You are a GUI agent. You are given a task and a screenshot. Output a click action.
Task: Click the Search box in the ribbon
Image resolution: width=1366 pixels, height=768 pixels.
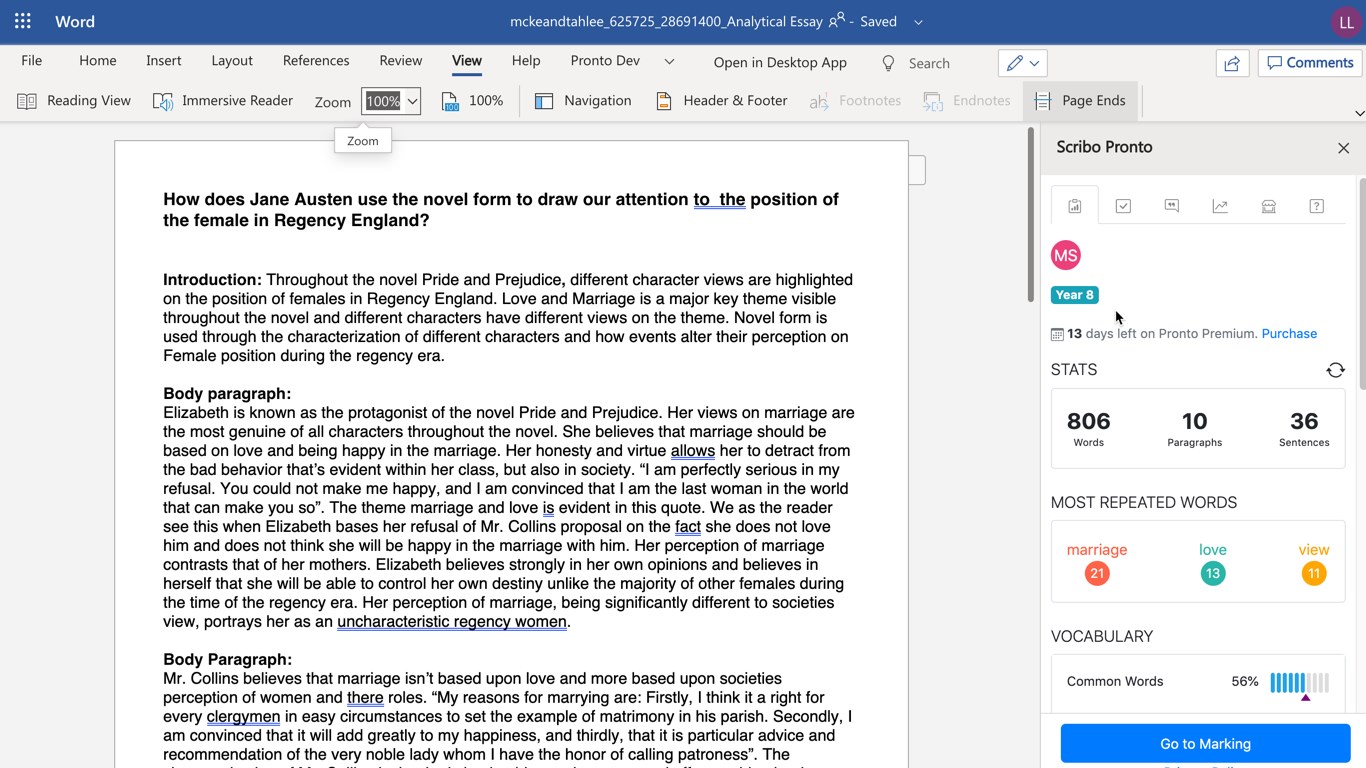928,63
